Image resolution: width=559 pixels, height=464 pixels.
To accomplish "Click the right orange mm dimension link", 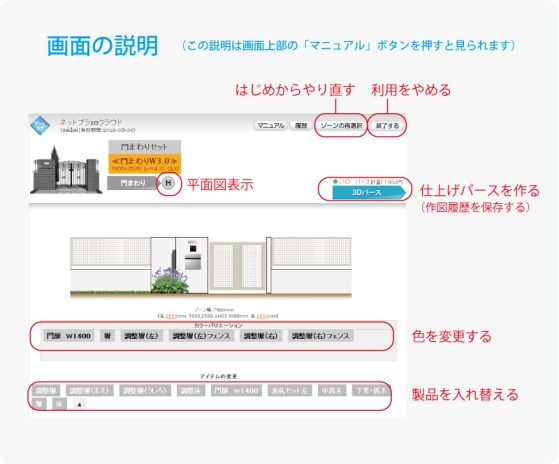I will [x=262, y=316].
